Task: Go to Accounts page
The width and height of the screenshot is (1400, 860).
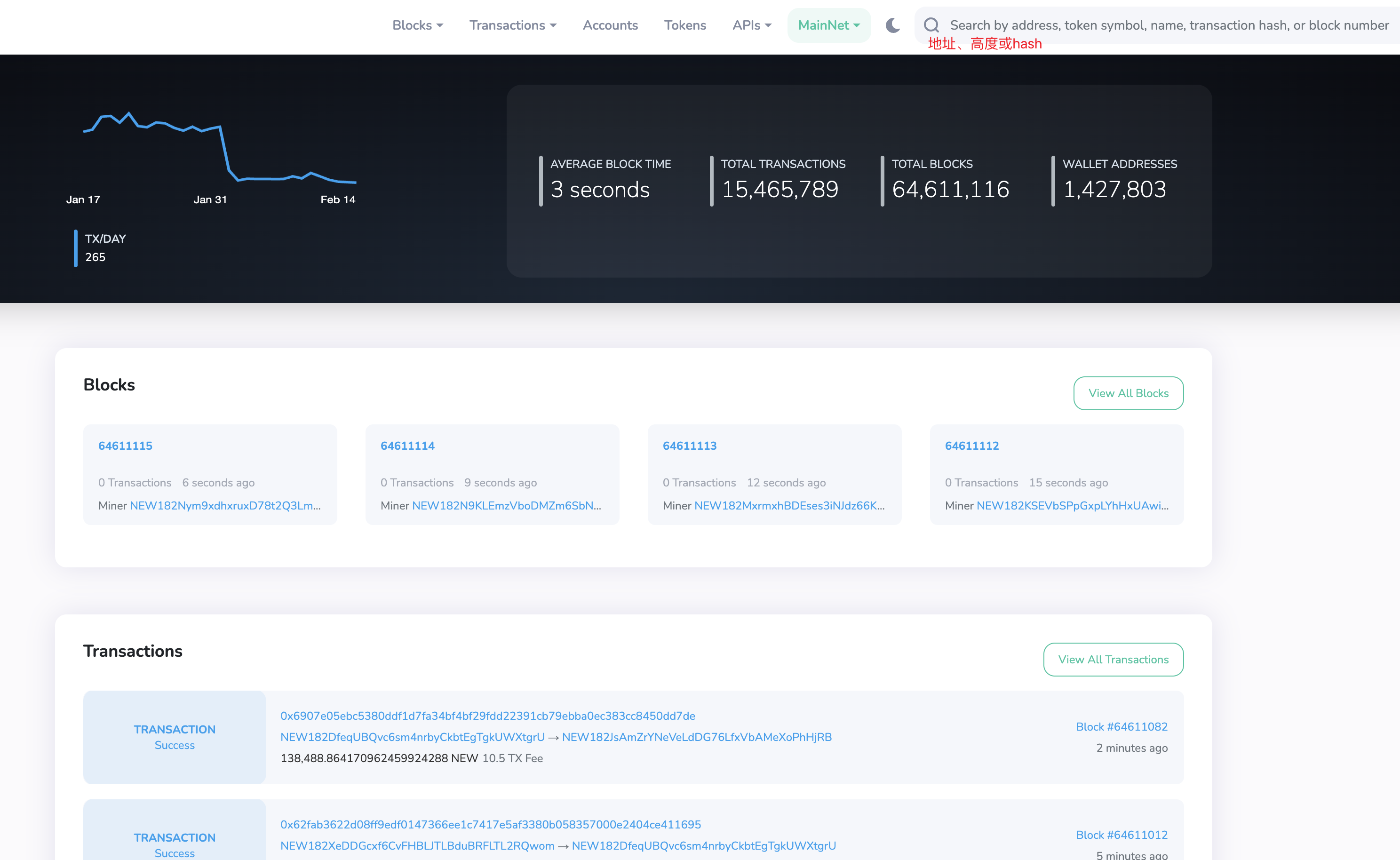Action: 610,25
